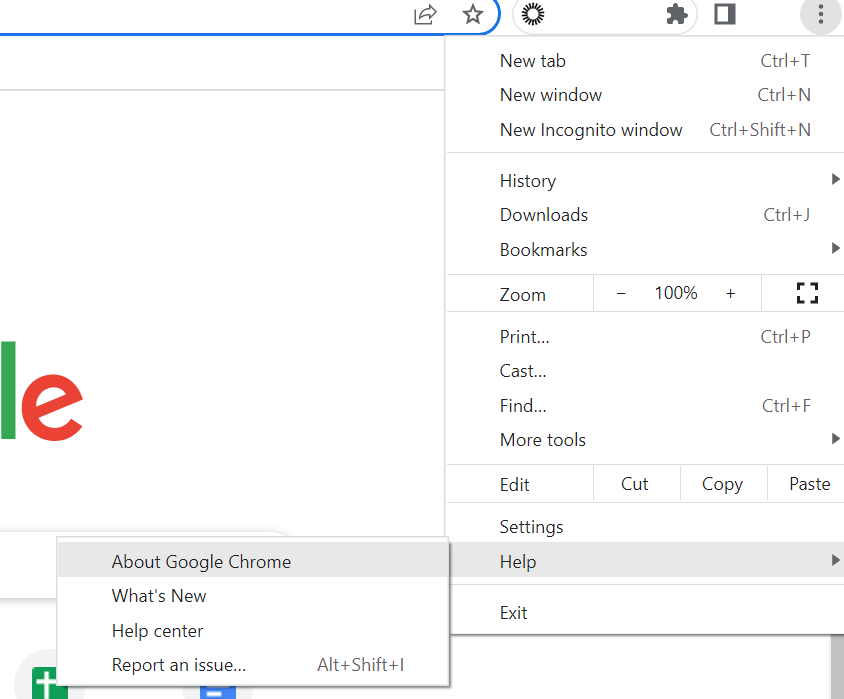Click the Copy edit button
Image resolution: width=844 pixels, height=699 pixels.
(x=722, y=484)
